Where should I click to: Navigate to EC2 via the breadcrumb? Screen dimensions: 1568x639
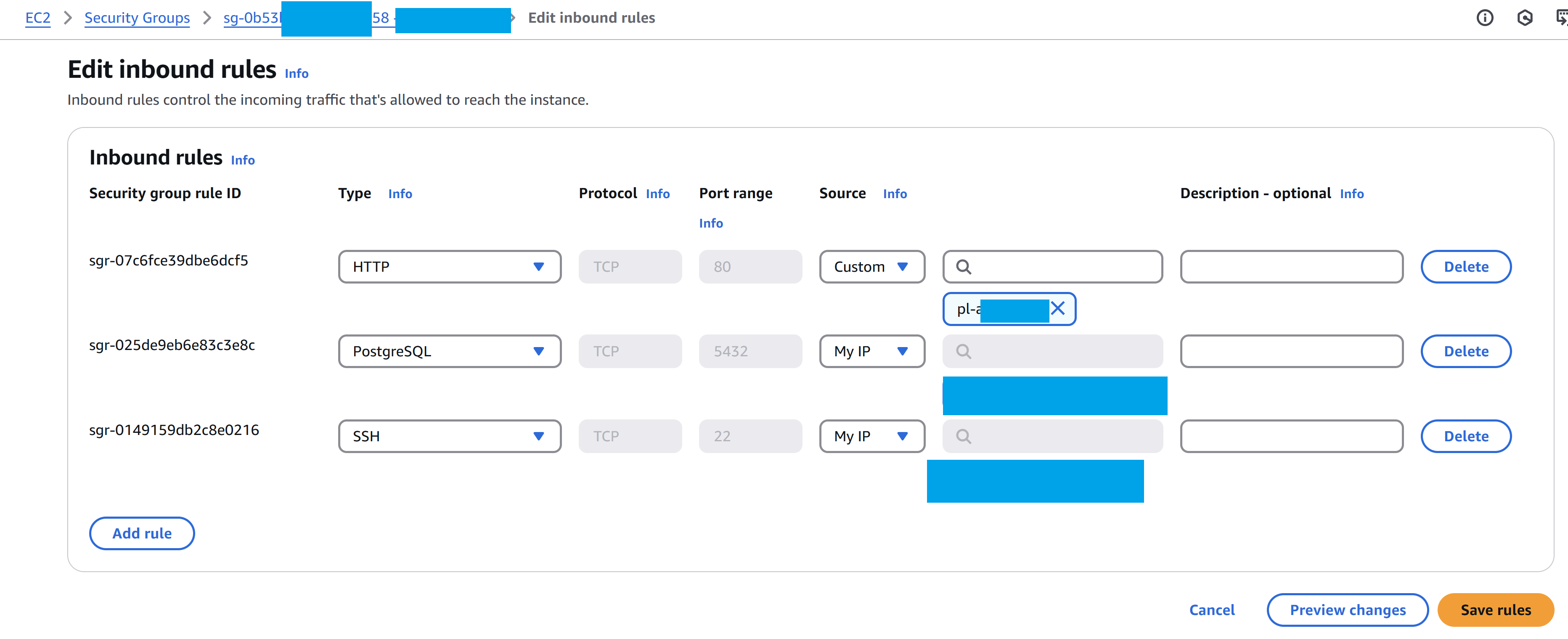pyautogui.click(x=37, y=18)
